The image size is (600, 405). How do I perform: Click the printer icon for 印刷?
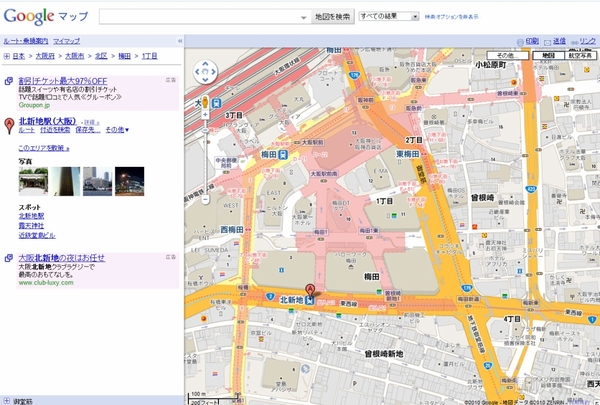[x=520, y=42]
